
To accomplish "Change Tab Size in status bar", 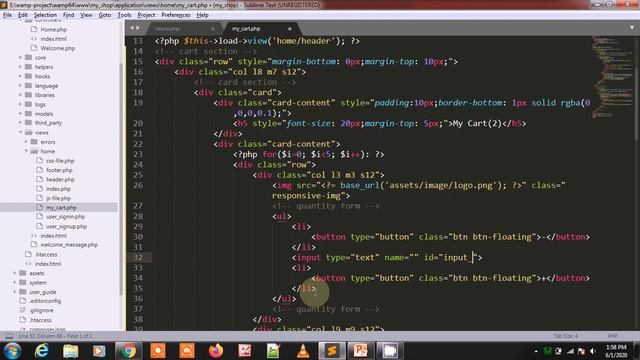I will click(x=565, y=336).
